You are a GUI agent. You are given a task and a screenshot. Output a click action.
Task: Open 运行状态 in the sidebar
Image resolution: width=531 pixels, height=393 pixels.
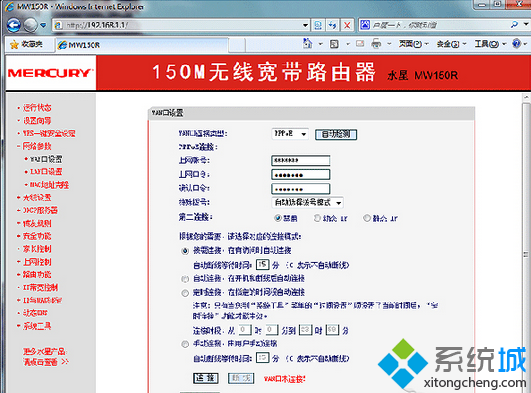coord(37,108)
